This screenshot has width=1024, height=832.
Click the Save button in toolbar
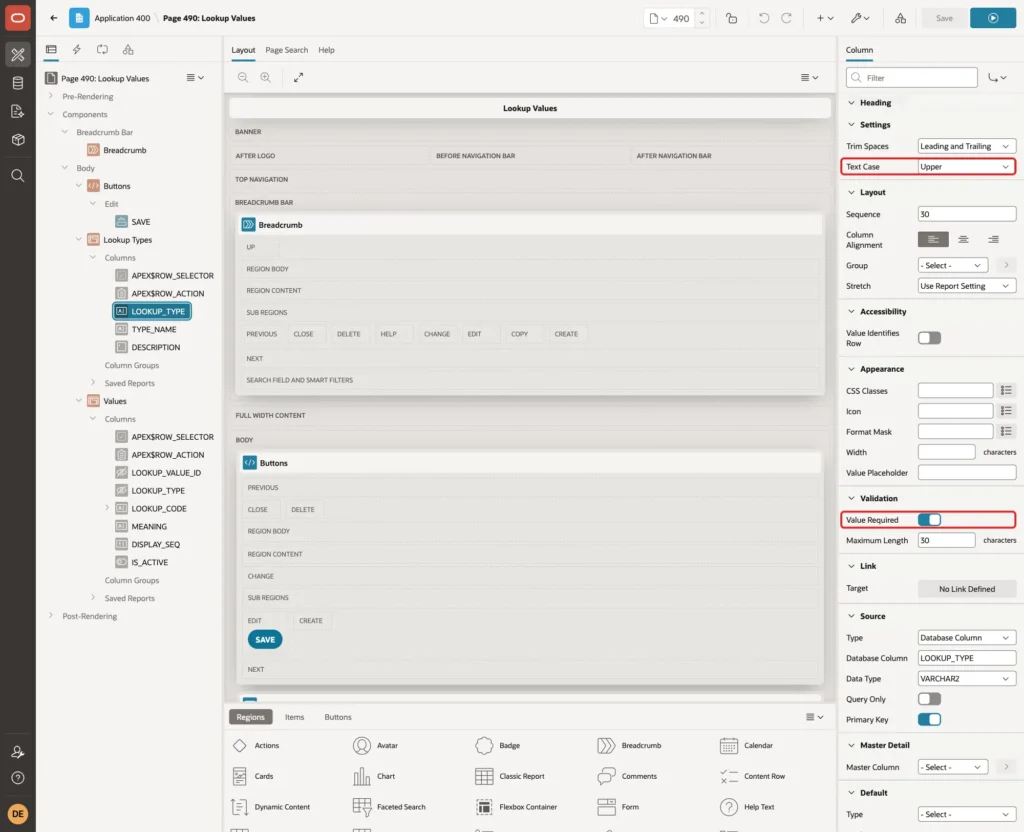(944, 18)
